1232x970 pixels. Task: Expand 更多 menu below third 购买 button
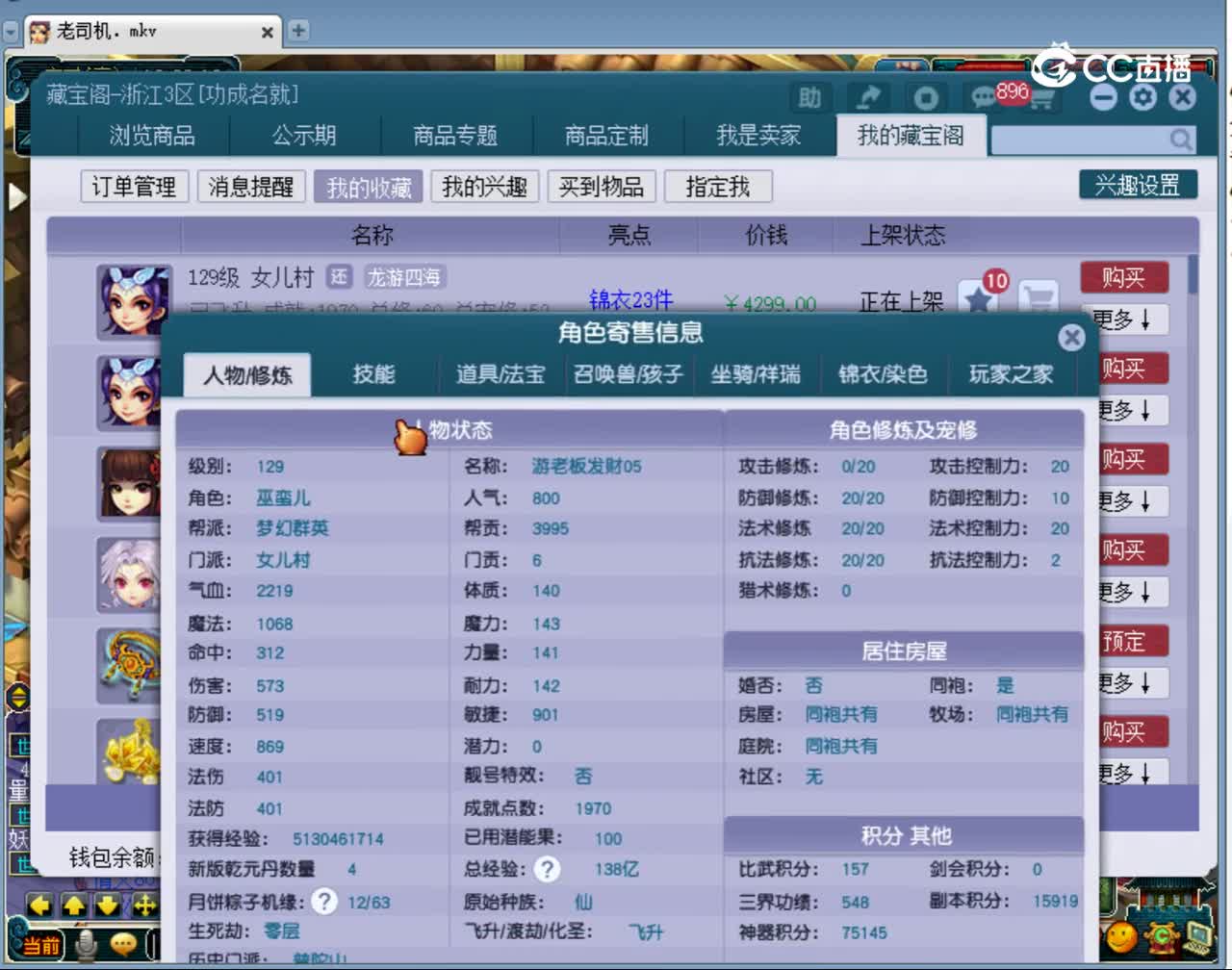1132,501
